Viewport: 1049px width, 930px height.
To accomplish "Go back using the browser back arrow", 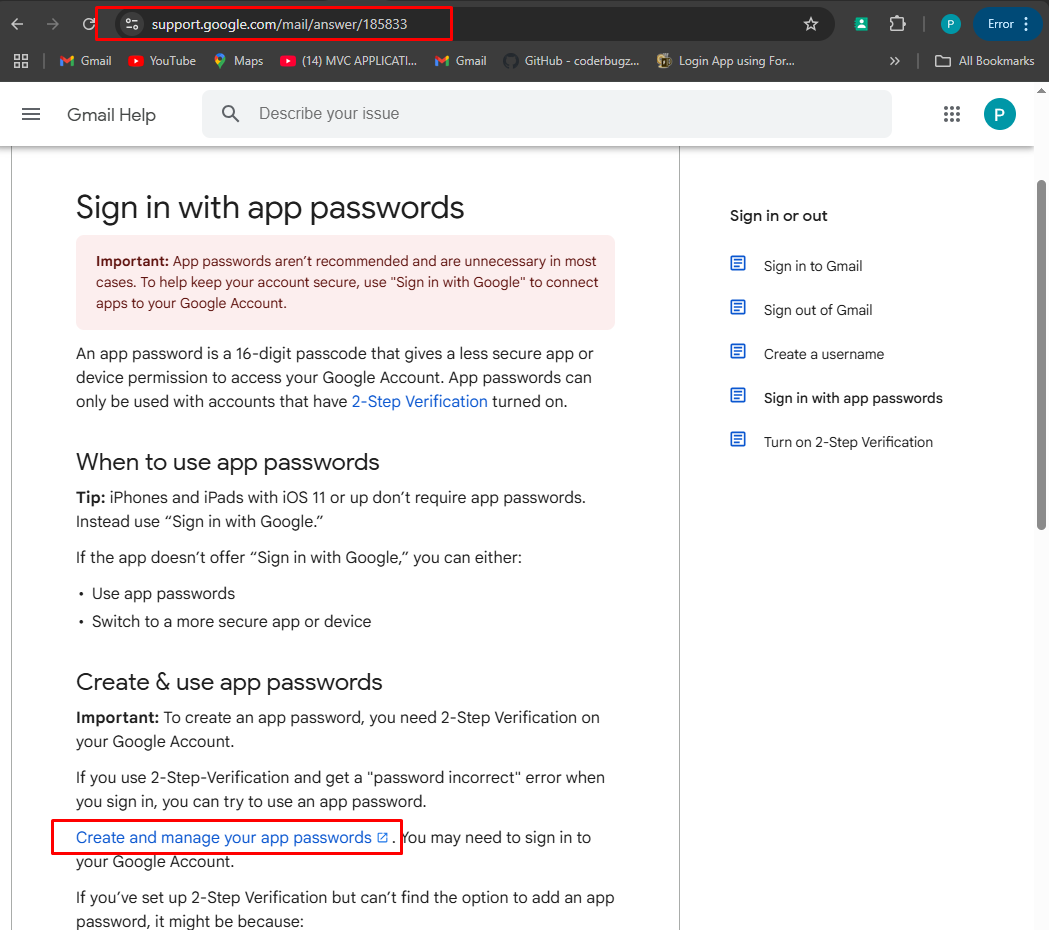I will coord(17,24).
